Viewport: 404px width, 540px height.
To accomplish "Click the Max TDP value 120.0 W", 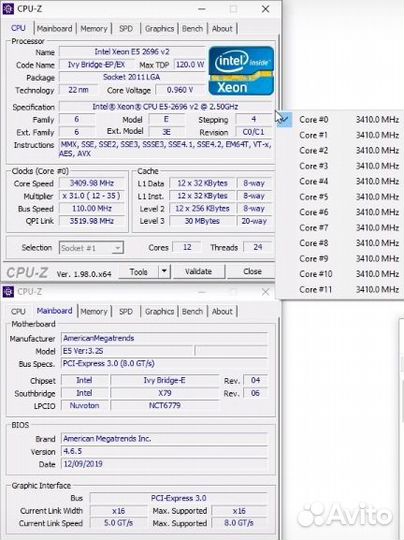I will (x=190, y=64).
